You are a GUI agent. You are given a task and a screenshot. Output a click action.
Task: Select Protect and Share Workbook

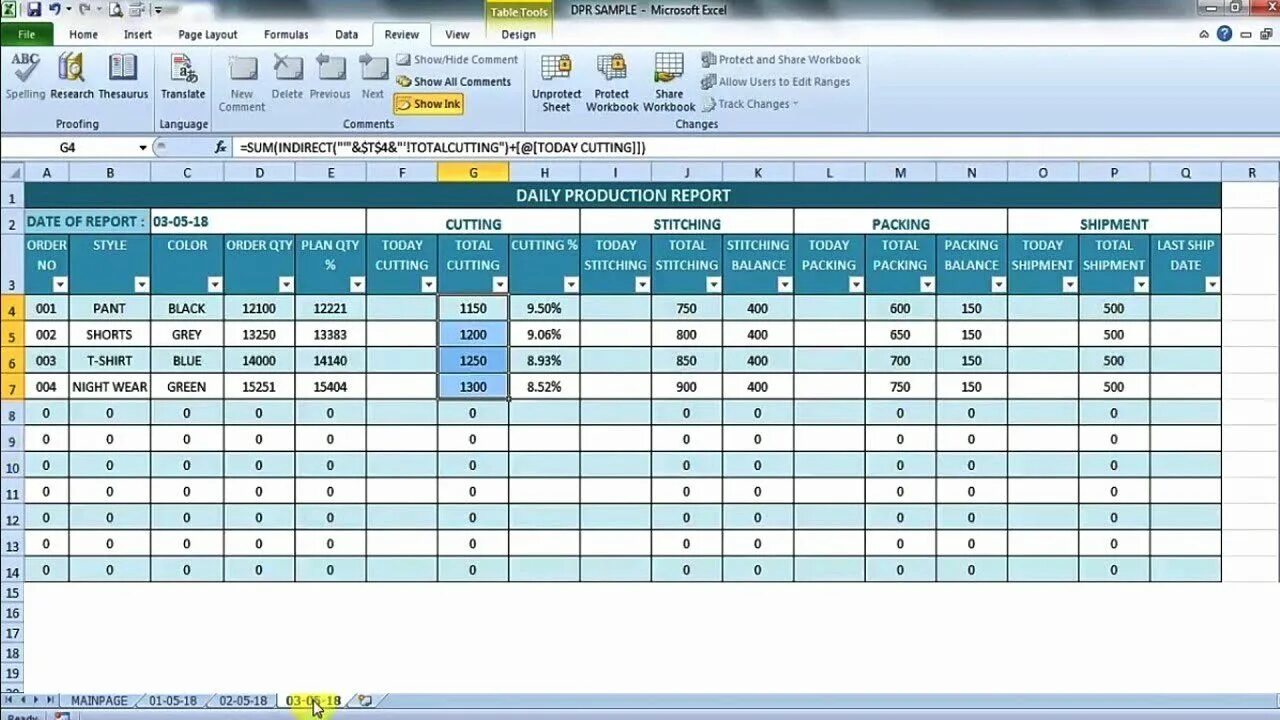[780, 59]
